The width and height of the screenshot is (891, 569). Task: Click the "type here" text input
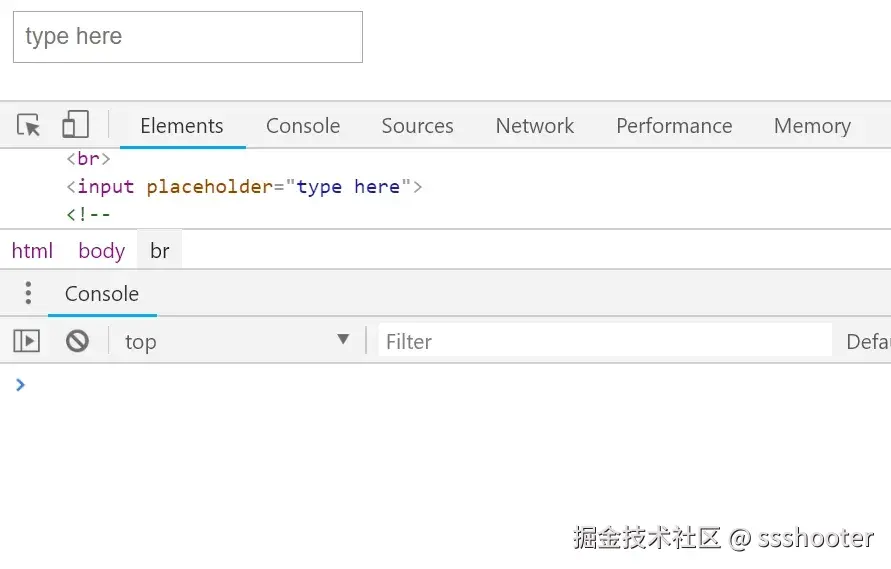tap(187, 37)
